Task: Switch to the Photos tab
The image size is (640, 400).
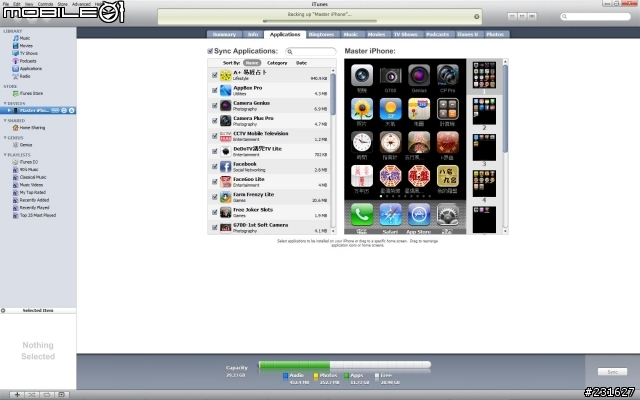Action: point(495,35)
